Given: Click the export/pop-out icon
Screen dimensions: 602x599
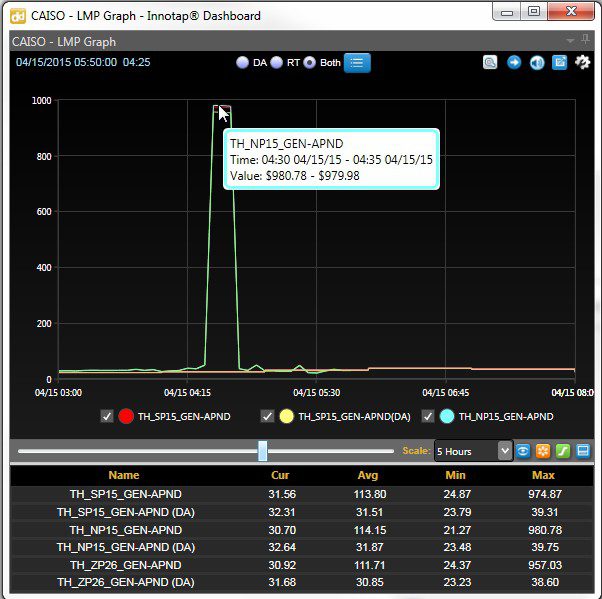Looking at the screenshot, I should click(559, 62).
